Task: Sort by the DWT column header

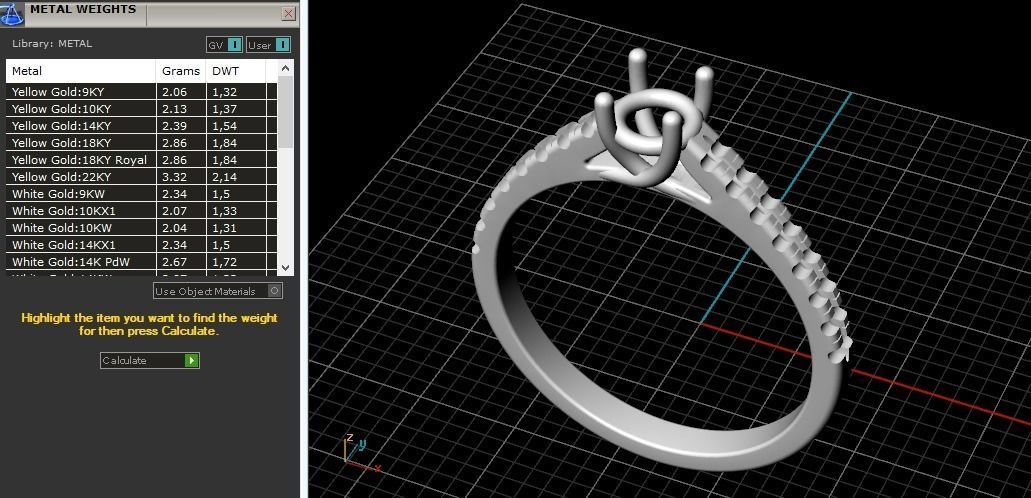Action: coord(235,71)
